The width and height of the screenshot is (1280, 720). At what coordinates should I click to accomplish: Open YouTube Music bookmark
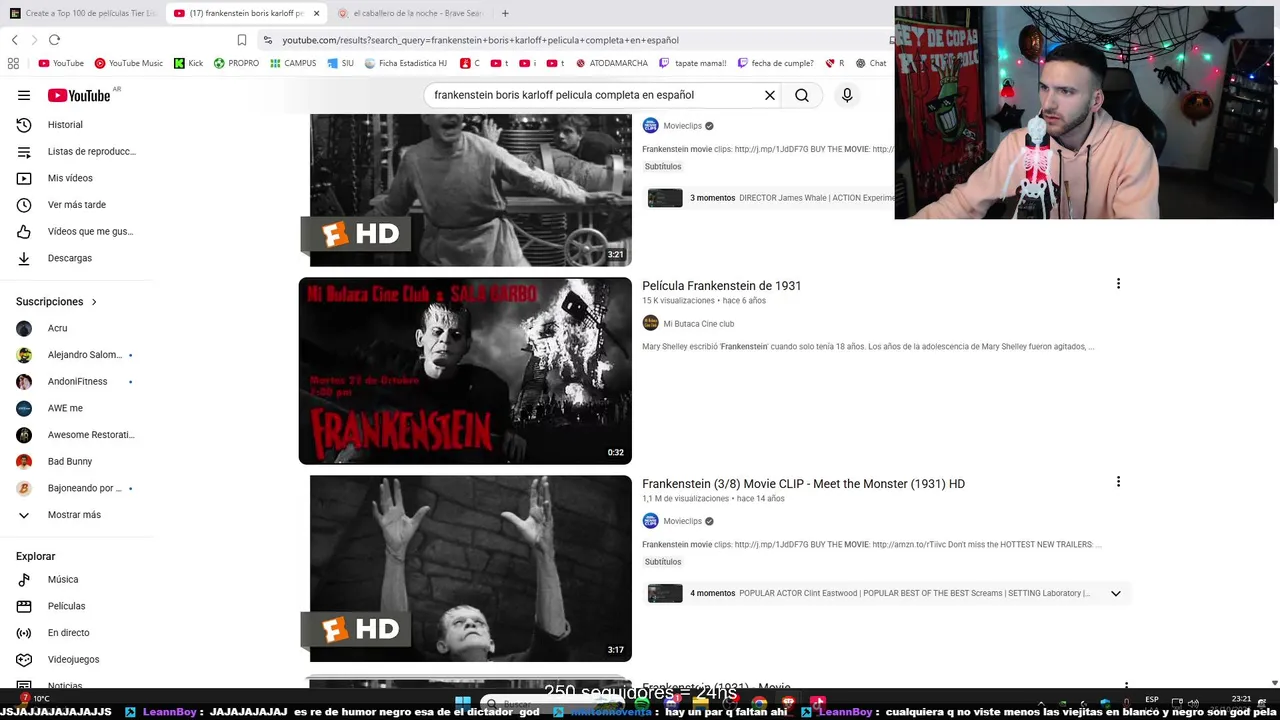coord(129,63)
